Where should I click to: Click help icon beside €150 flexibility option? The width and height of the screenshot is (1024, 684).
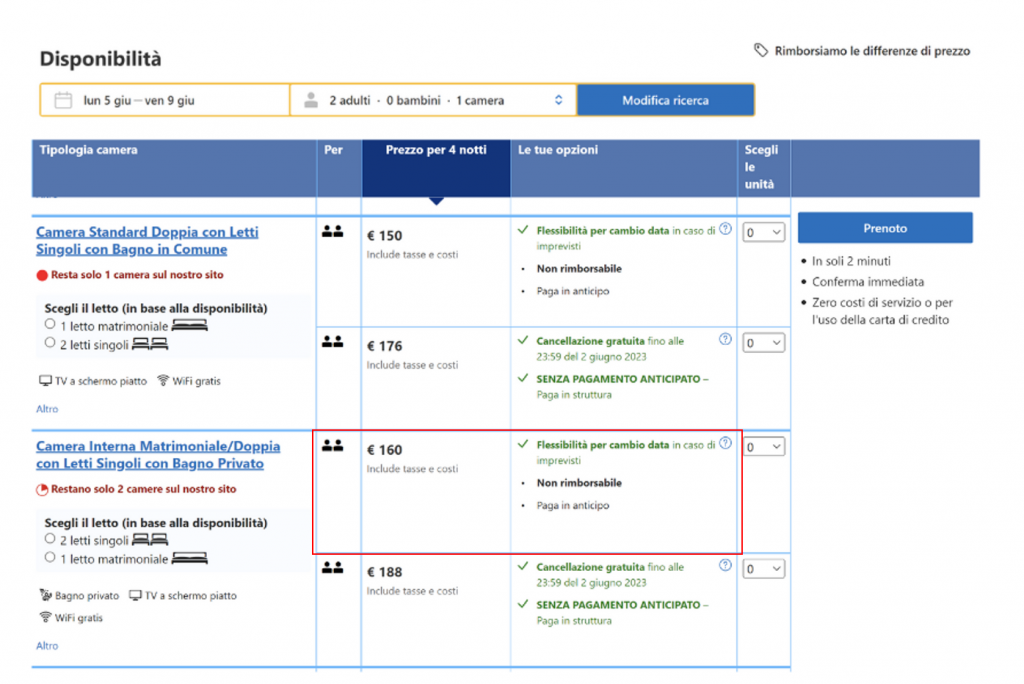pyautogui.click(x=725, y=229)
